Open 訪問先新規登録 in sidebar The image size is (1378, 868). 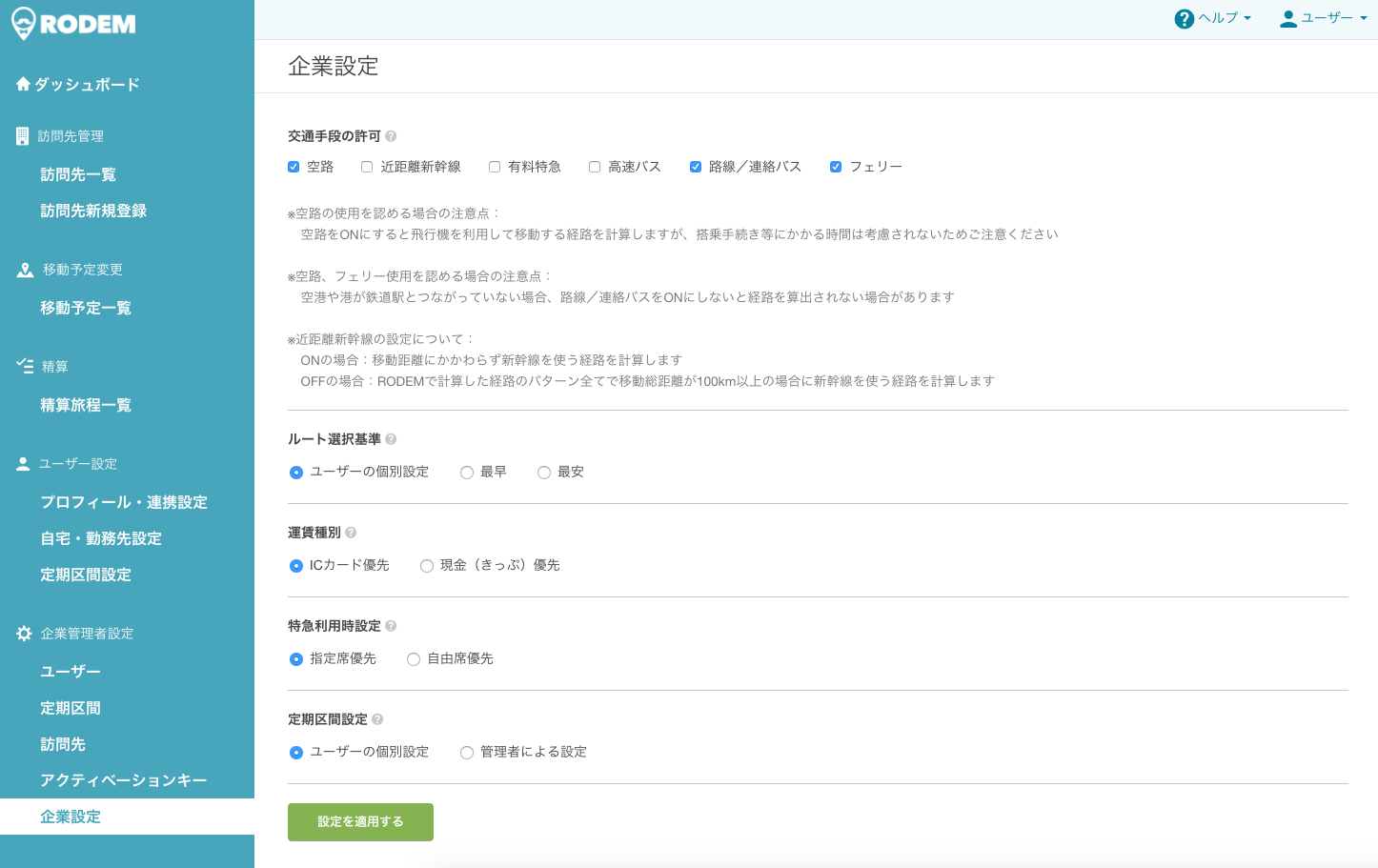click(93, 211)
